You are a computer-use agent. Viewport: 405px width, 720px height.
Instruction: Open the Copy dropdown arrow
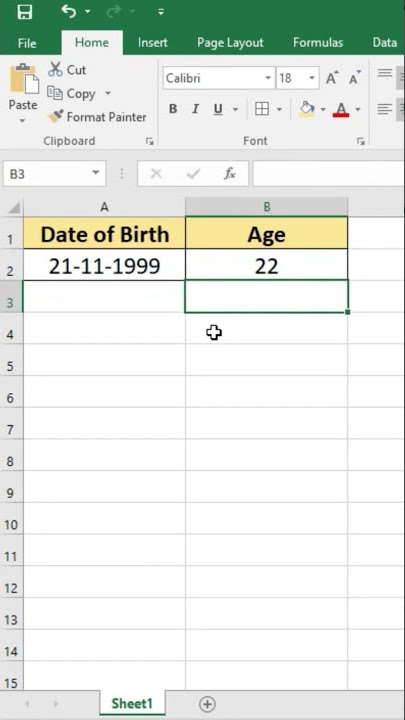pyautogui.click(x=108, y=93)
